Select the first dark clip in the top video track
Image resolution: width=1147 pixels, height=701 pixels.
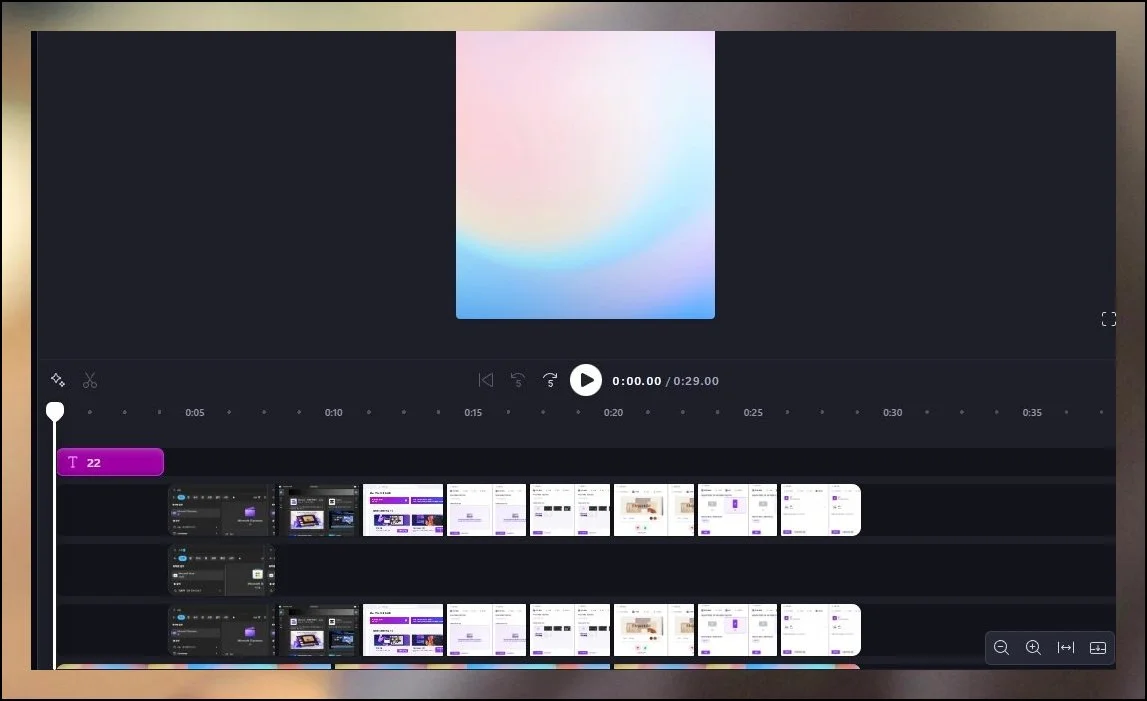click(221, 510)
